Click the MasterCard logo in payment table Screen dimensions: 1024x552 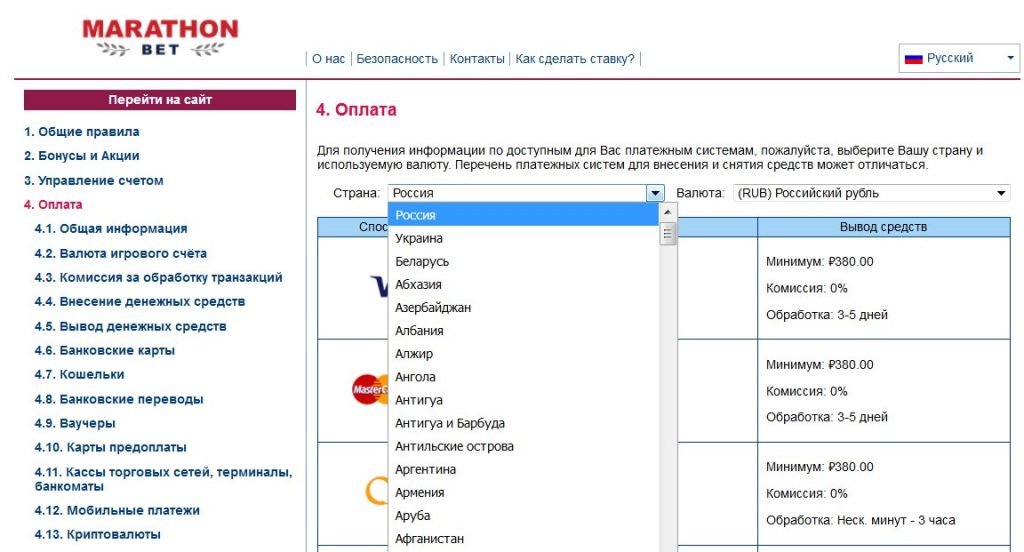point(370,390)
